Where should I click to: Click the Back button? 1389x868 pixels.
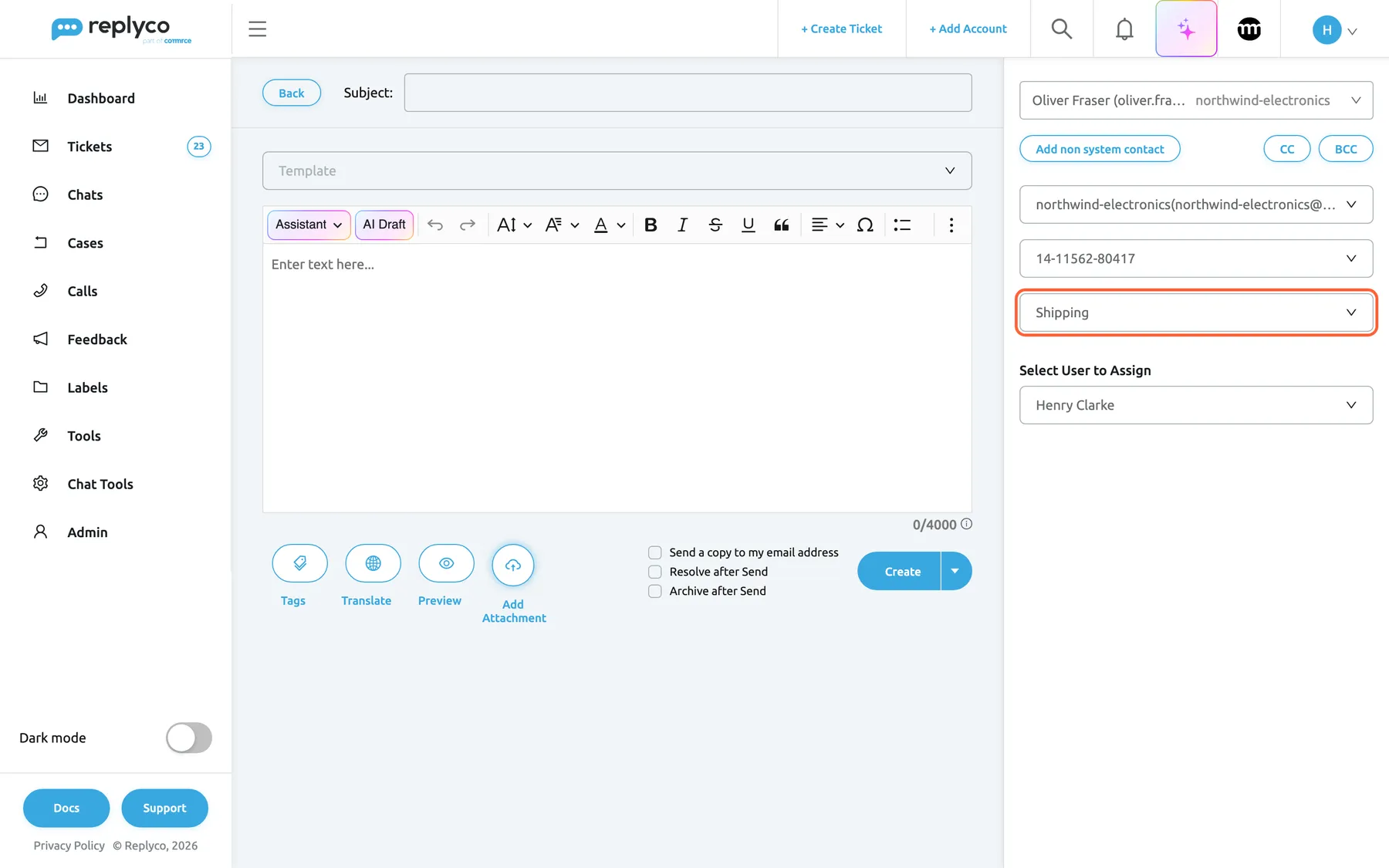292,93
